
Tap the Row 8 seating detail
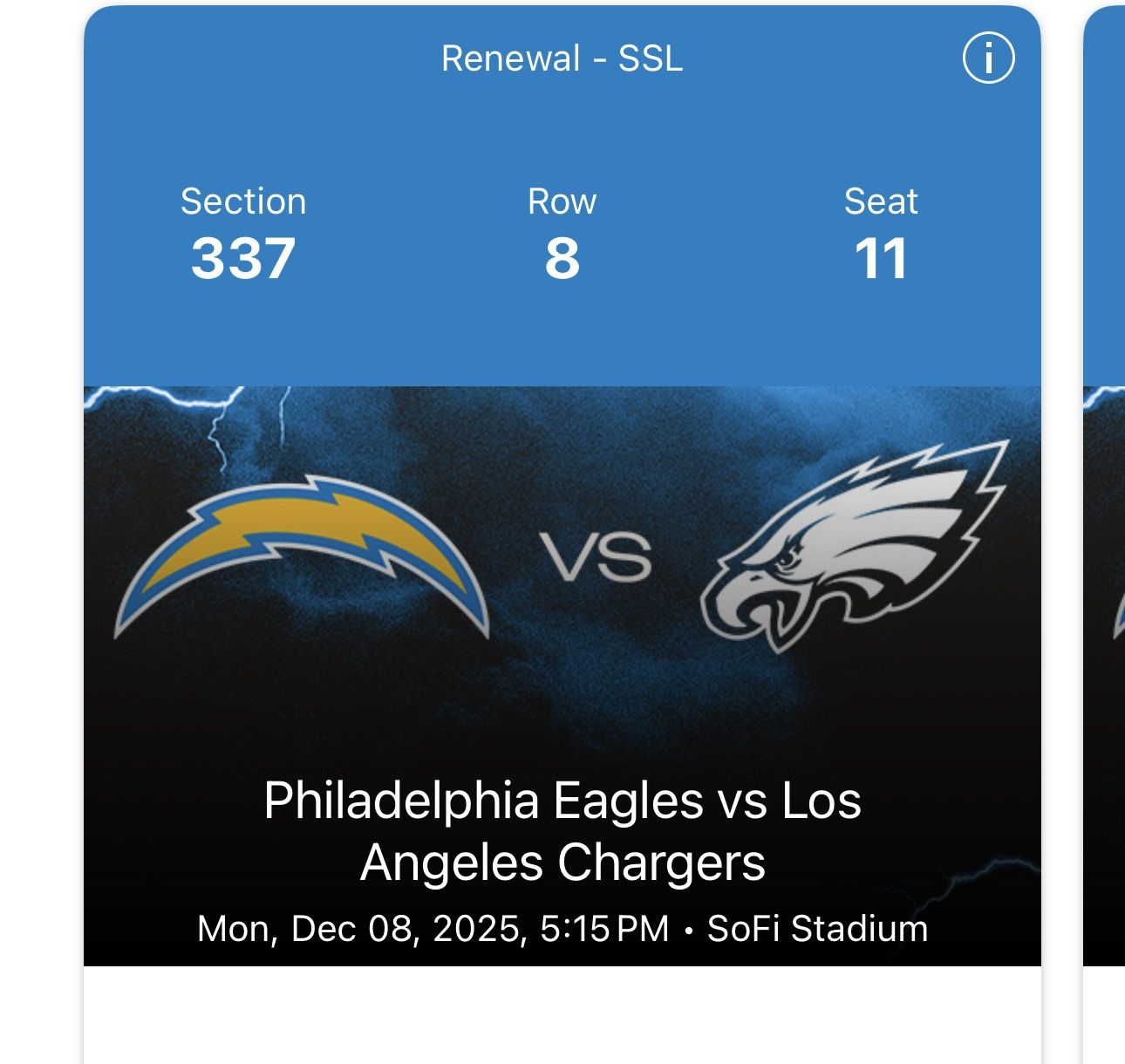pos(564,256)
